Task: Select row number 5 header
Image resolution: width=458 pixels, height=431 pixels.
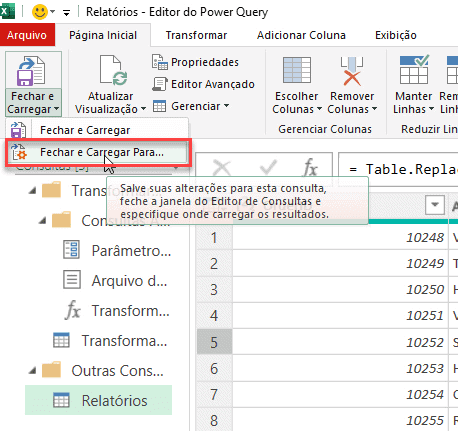Action: (x=214, y=342)
